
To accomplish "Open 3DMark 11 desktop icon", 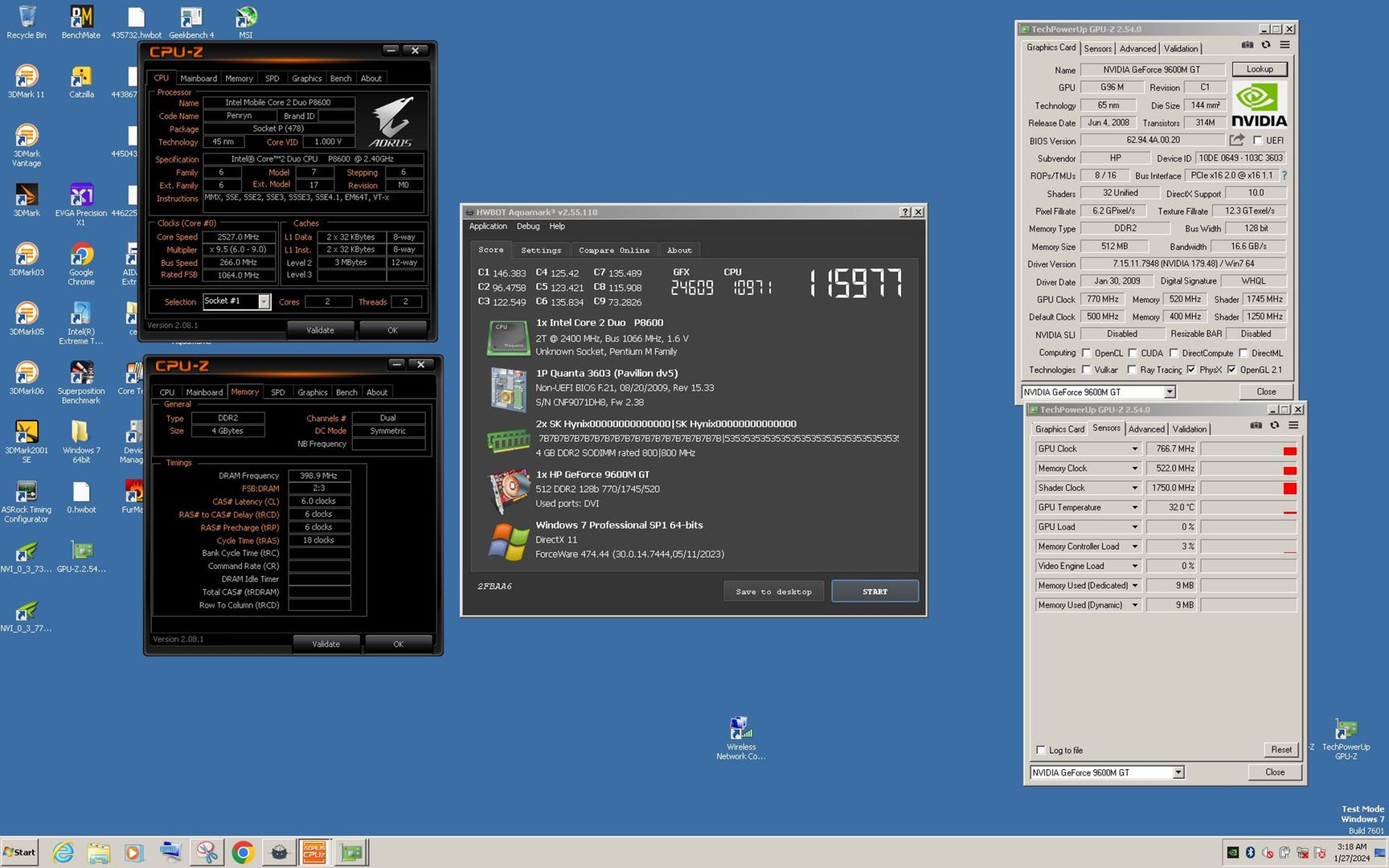I will coord(27,81).
